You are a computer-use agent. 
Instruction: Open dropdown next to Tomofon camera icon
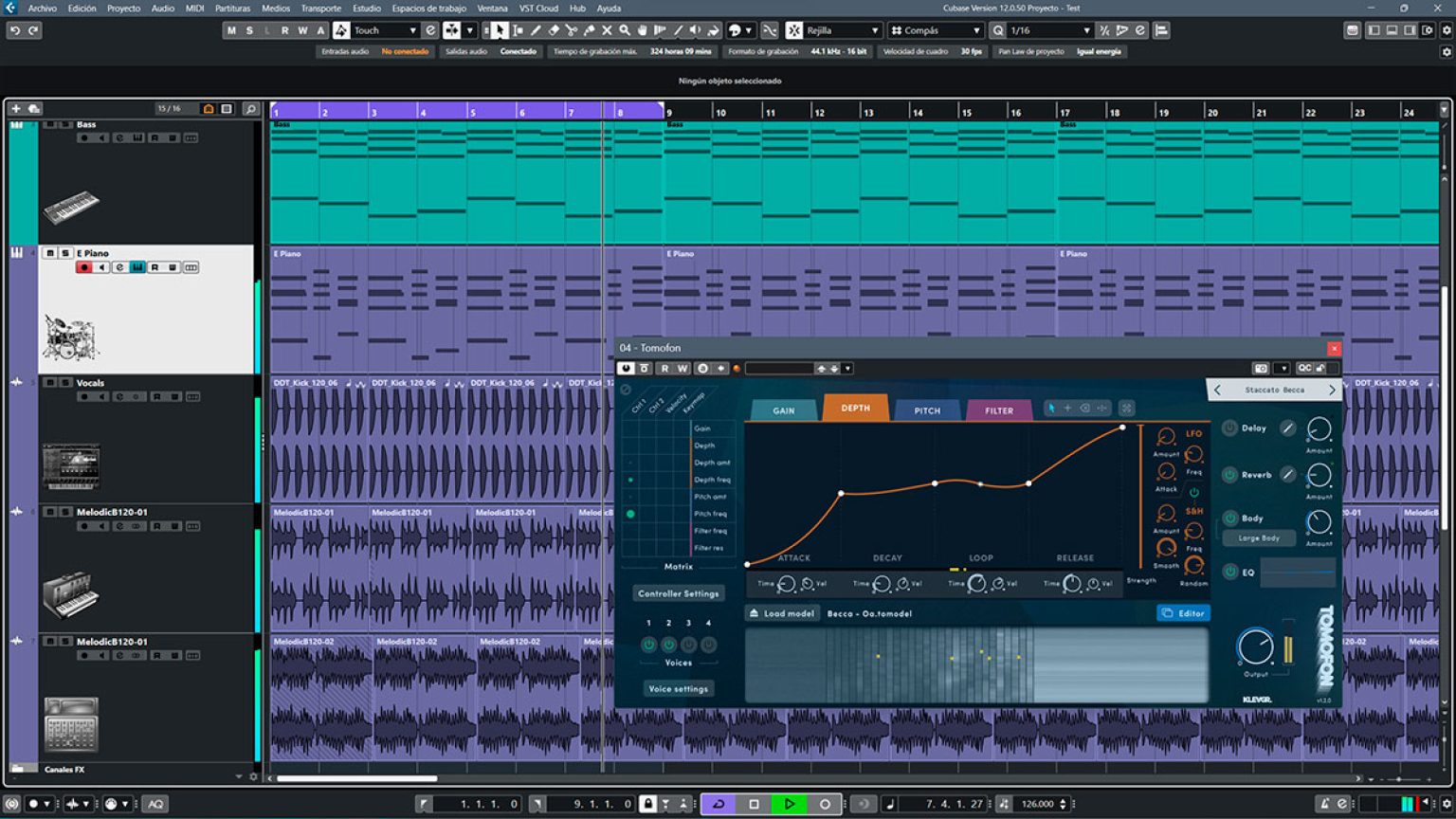(x=1282, y=368)
